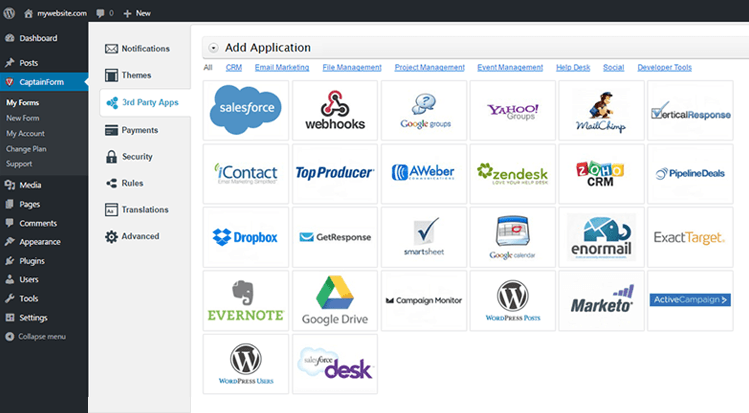Select the Salesforce application tile
Viewport: 749px width, 413px height.
click(246, 110)
